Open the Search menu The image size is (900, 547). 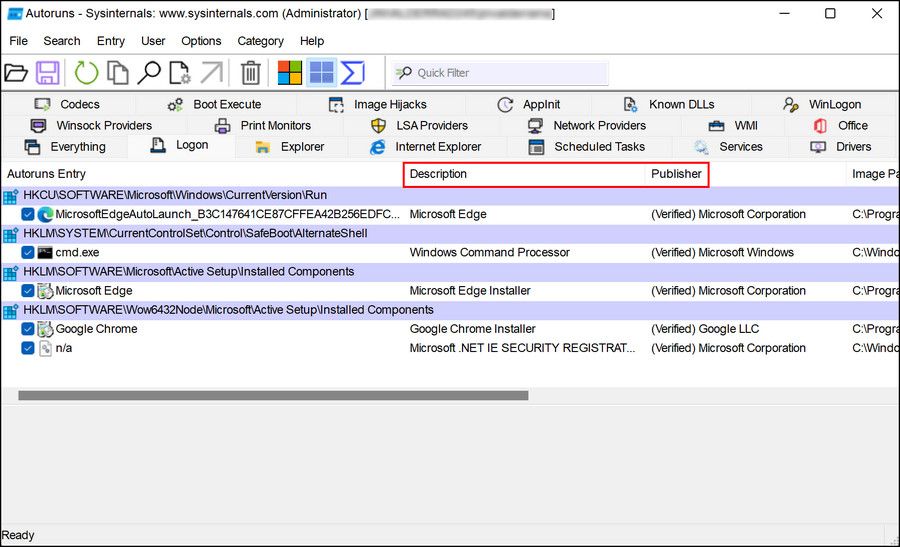[x=62, y=41]
